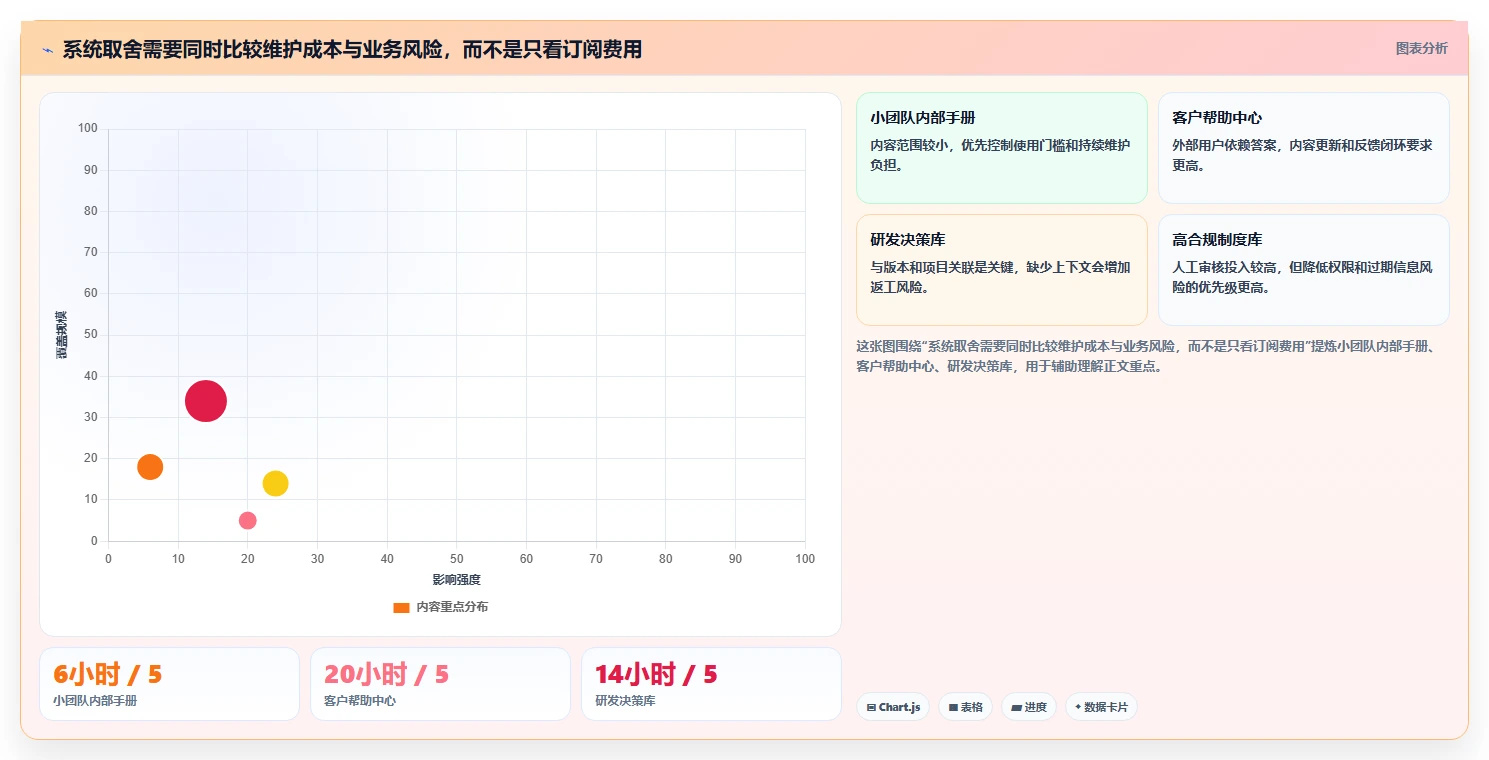The image size is (1489, 760).
Task: Click the small pink bubble in the chart
Action: pos(248,520)
